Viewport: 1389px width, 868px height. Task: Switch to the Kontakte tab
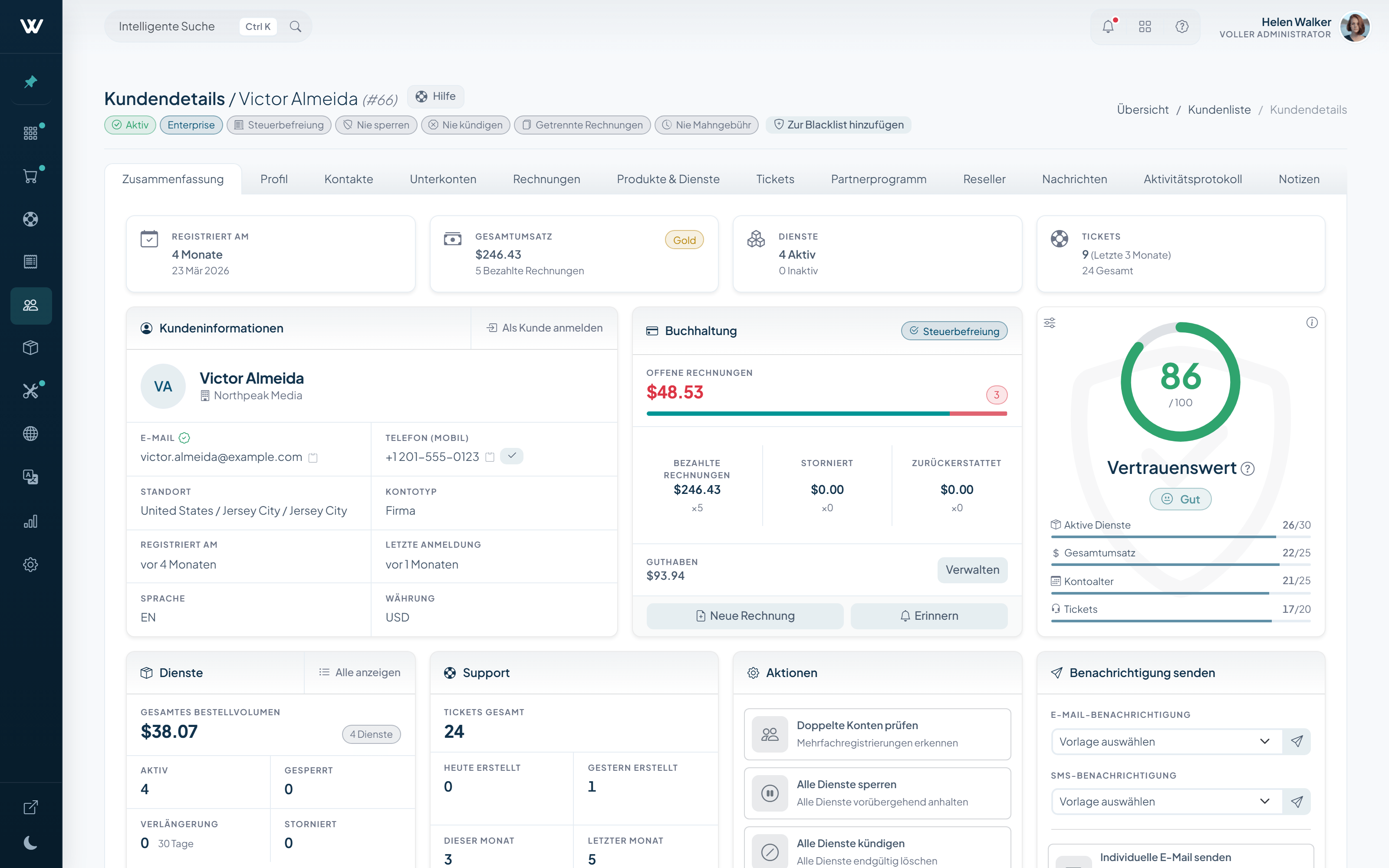[349, 179]
